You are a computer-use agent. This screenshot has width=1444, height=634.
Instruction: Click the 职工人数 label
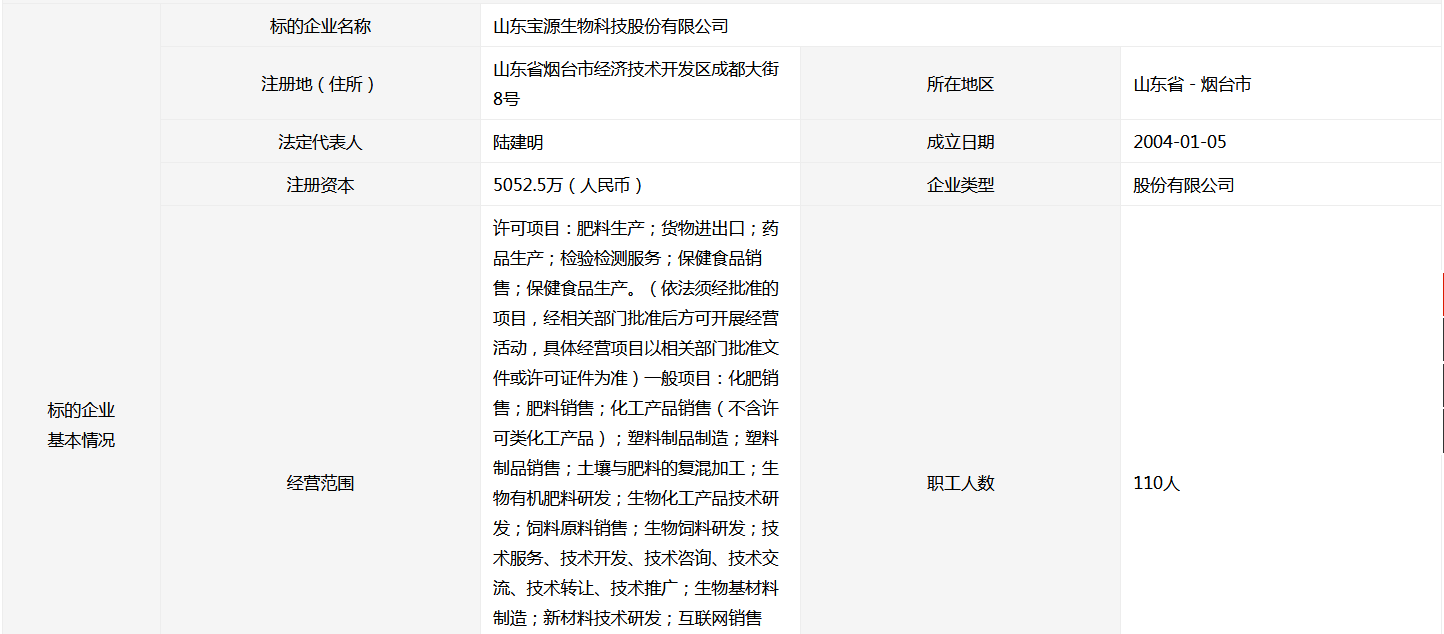tap(960, 483)
